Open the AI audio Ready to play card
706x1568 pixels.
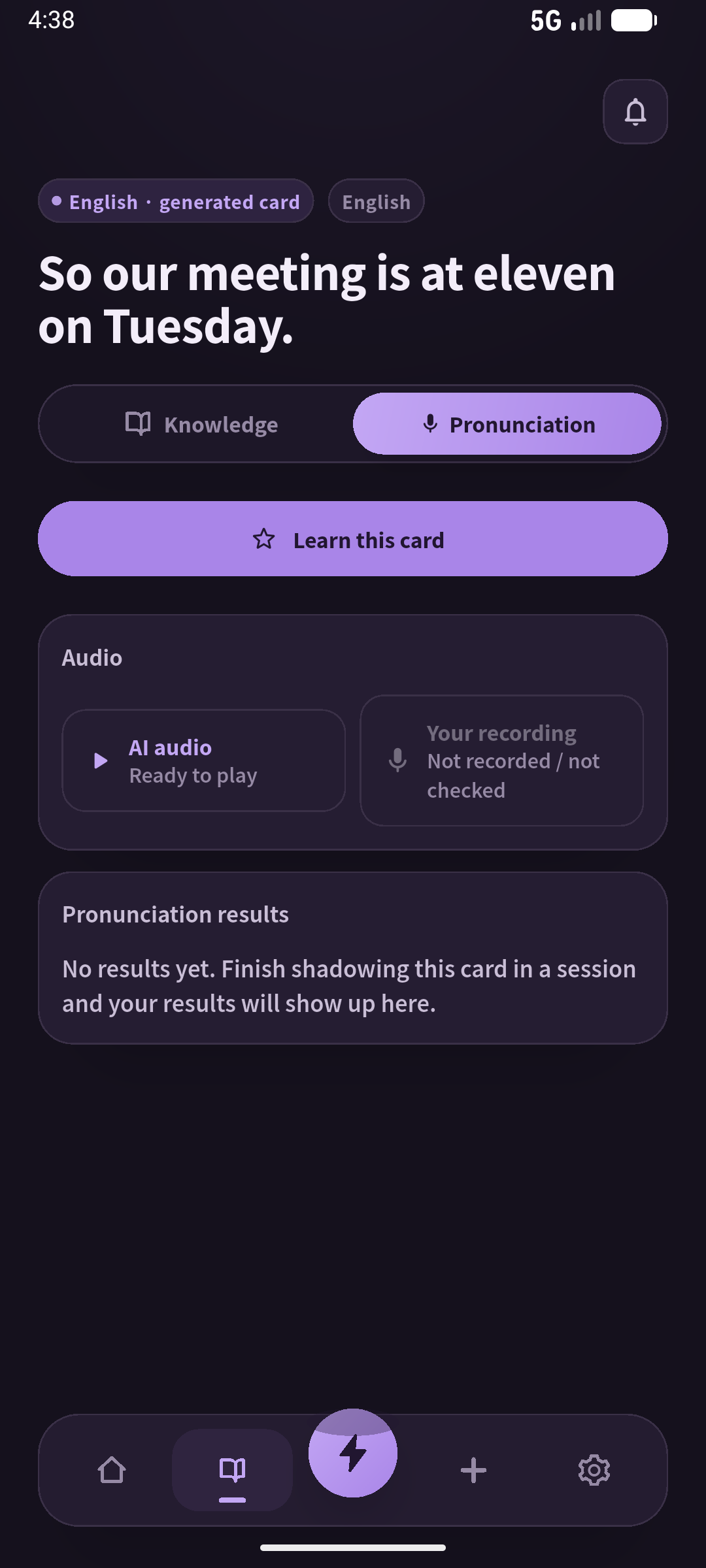click(204, 760)
